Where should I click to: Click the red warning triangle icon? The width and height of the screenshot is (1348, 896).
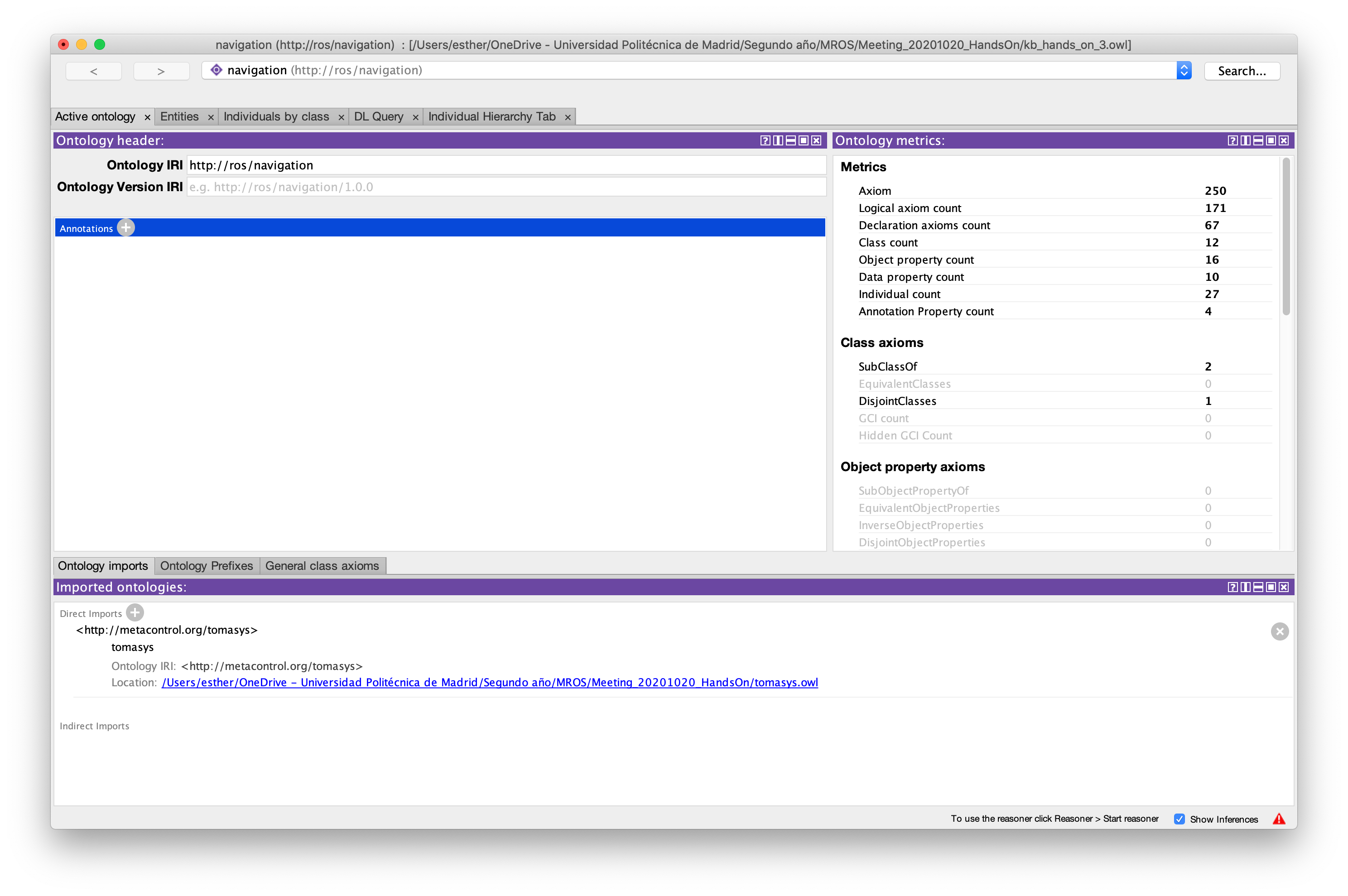tap(1279, 819)
